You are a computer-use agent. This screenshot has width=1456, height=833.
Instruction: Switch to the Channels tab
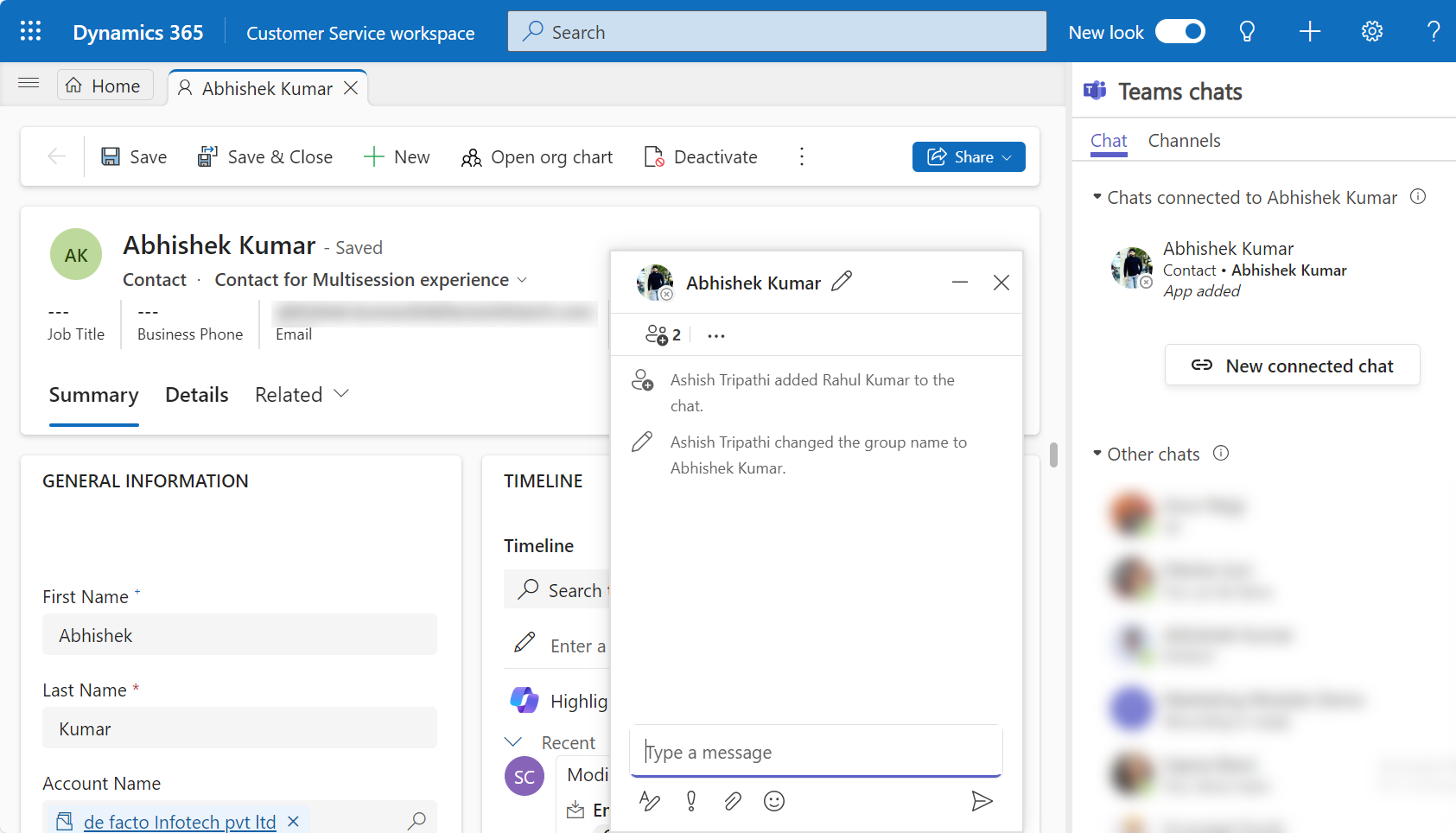pyautogui.click(x=1184, y=141)
